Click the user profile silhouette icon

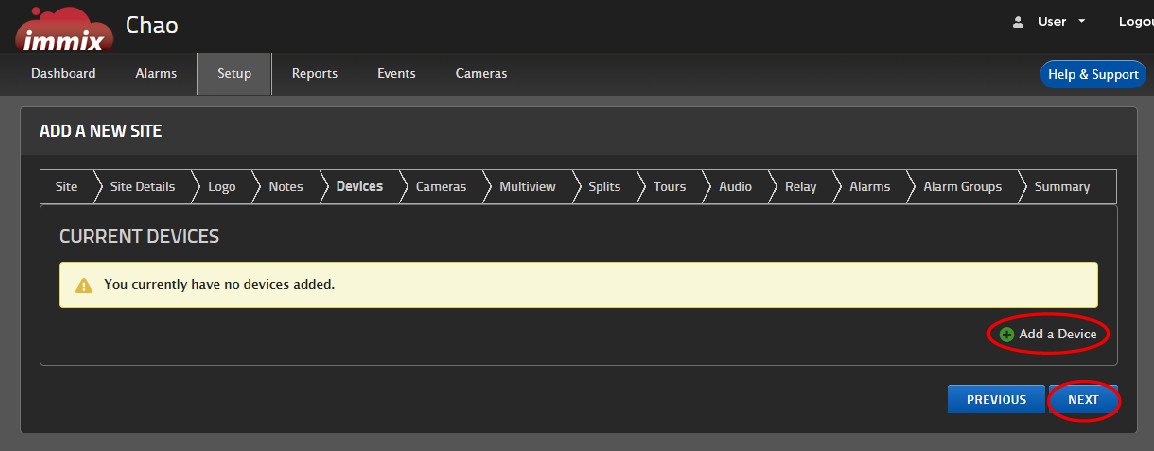tap(1018, 22)
